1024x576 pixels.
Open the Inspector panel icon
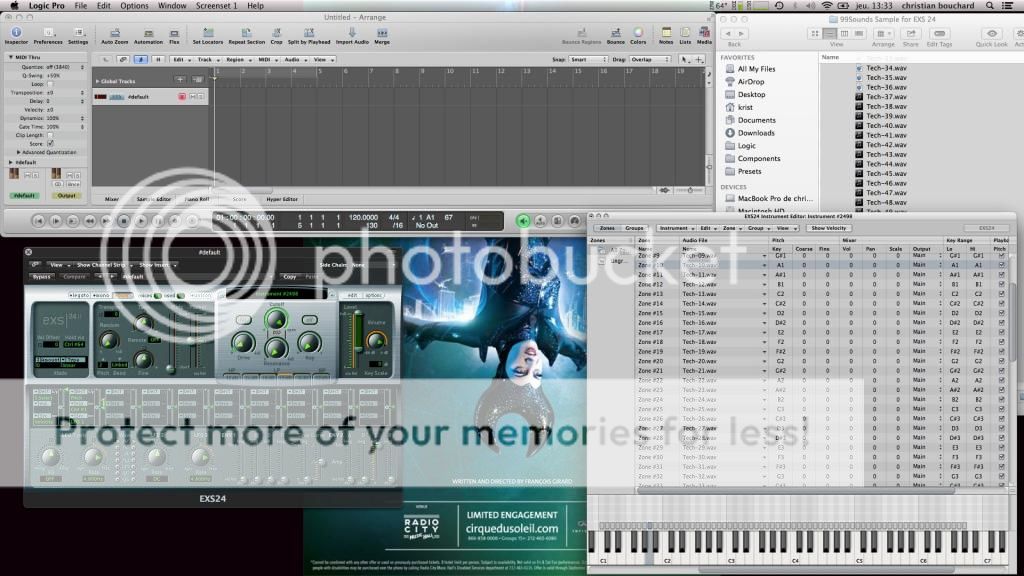click(16, 33)
